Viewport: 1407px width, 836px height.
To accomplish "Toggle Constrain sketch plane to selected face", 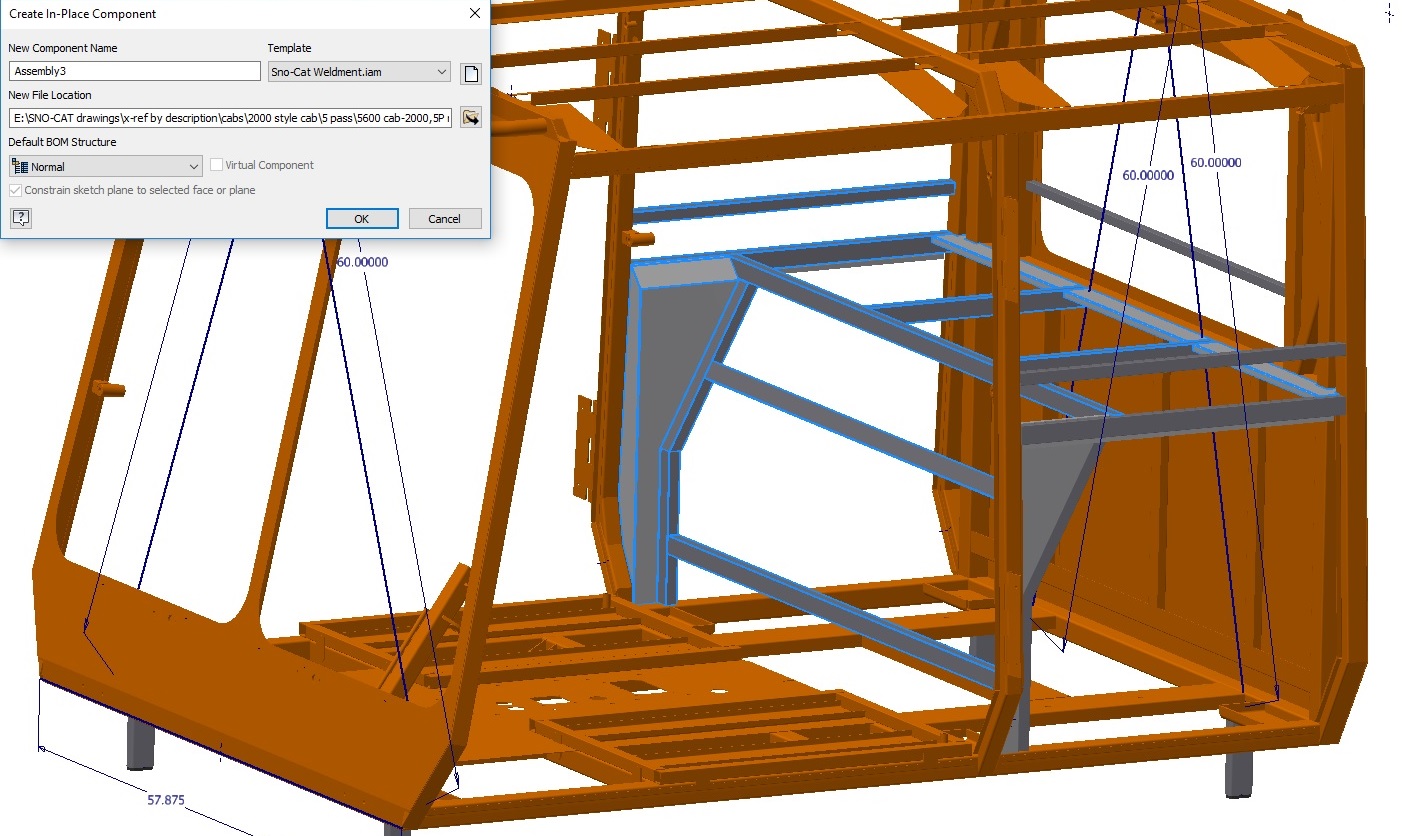I will 15,189.
